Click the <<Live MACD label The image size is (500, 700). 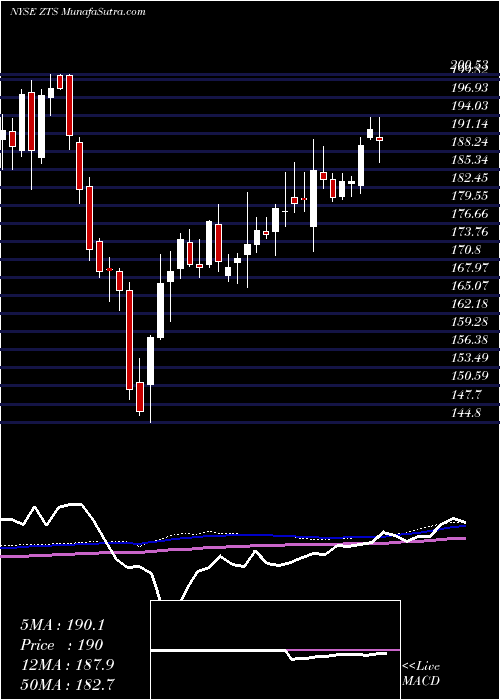pyautogui.click(x=421, y=674)
